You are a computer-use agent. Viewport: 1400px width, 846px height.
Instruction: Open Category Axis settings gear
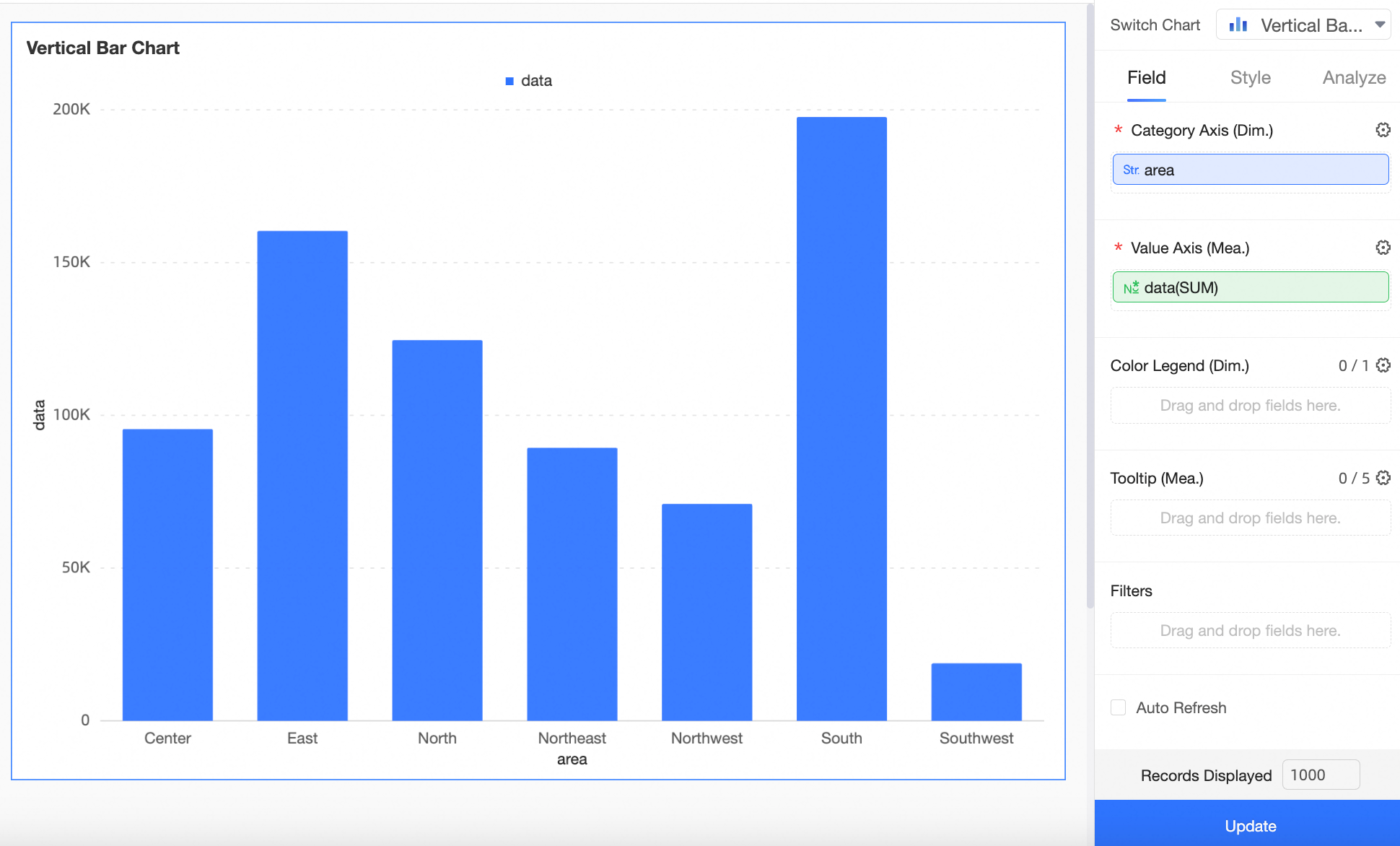pos(1382,130)
